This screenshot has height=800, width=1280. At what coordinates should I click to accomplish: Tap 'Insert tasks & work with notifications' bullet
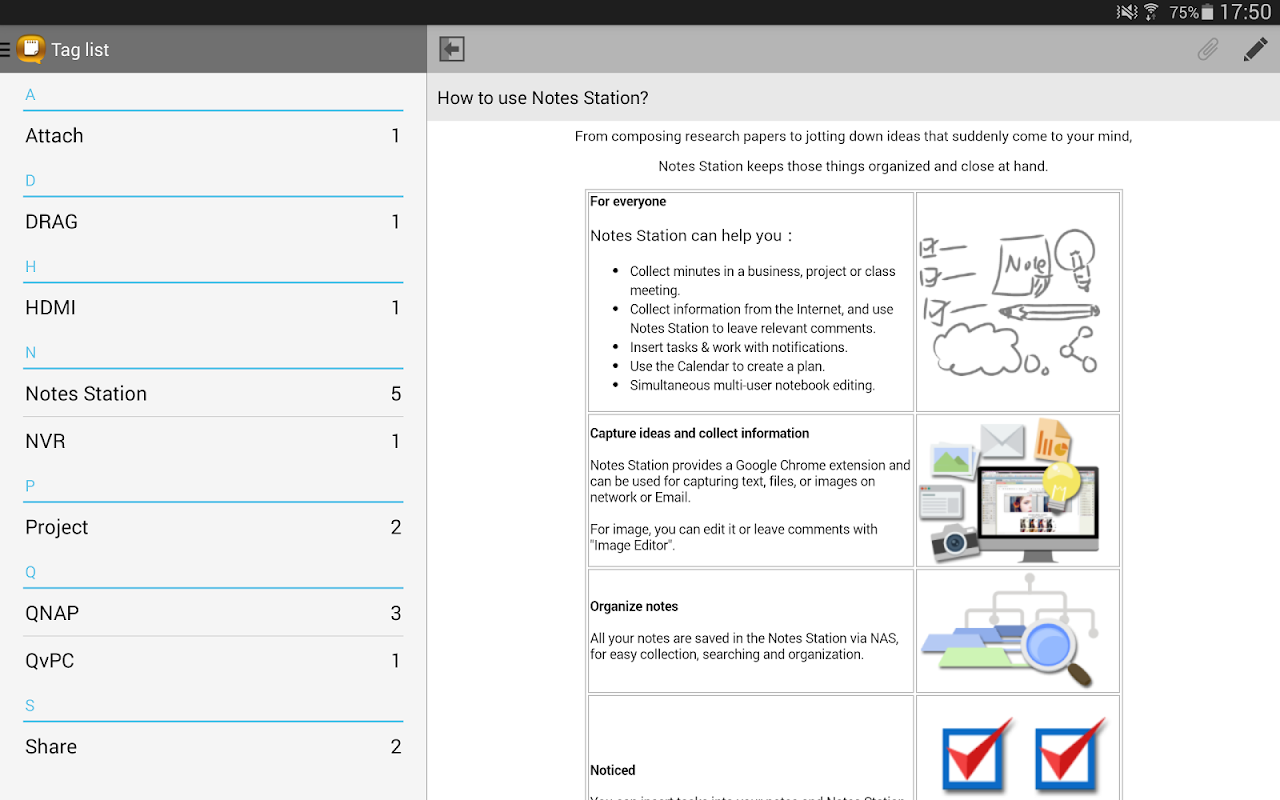coord(739,348)
